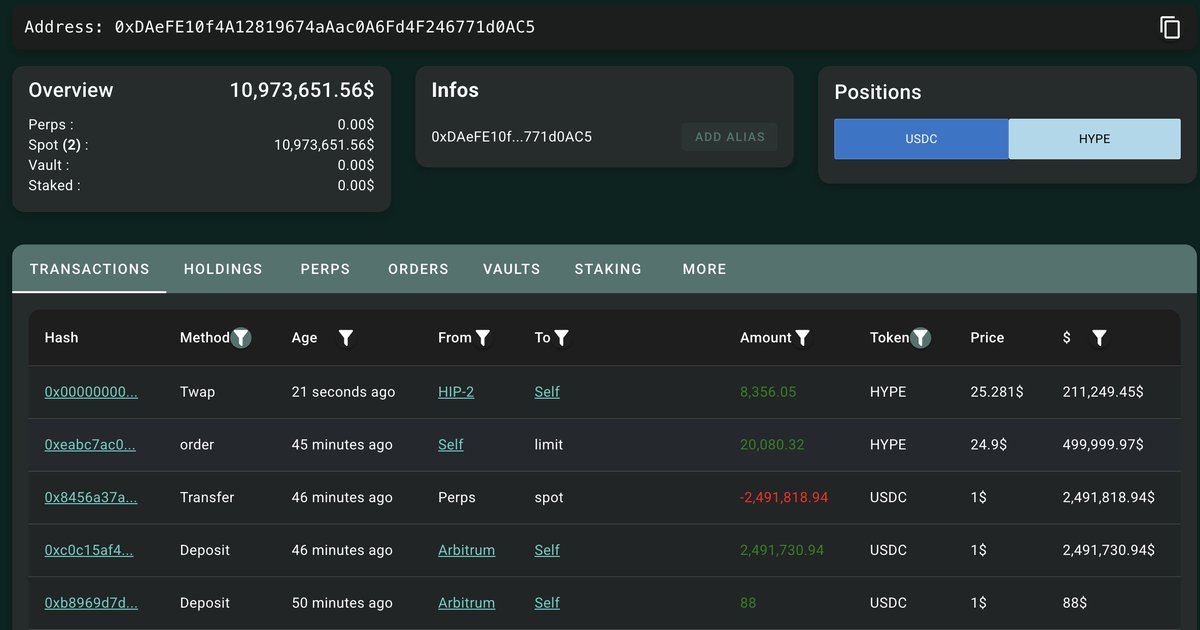The height and width of the screenshot is (630, 1200).
Task: Open the Method column filter
Action: [x=241, y=338]
